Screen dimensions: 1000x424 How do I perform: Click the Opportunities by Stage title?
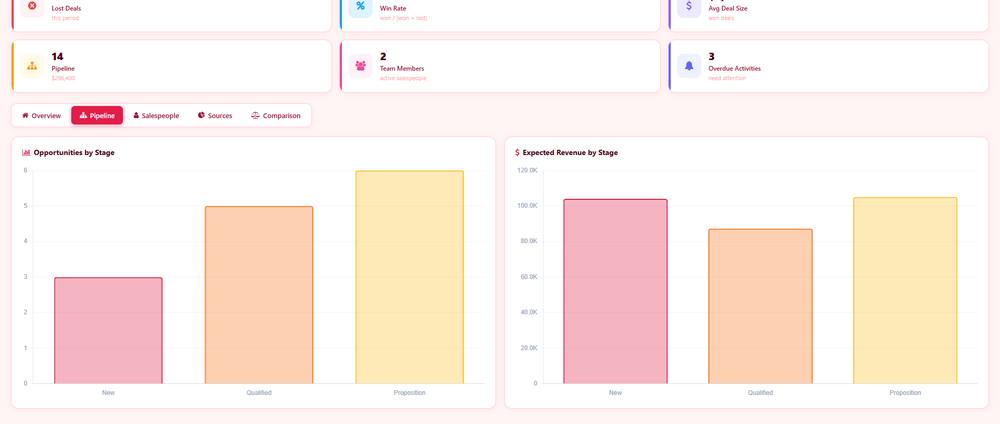click(x=74, y=152)
